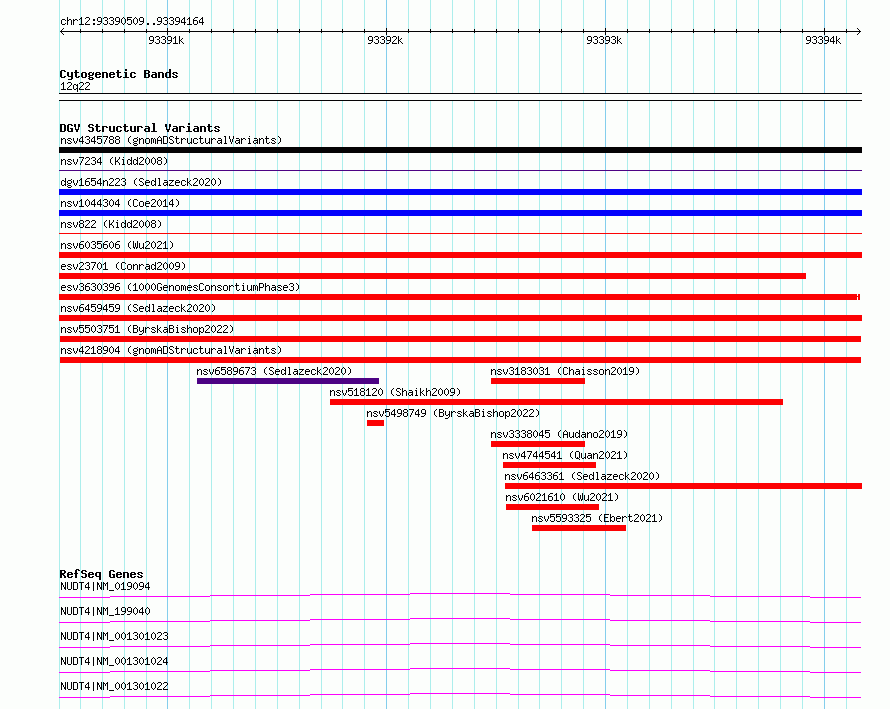The width and height of the screenshot is (890, 709).
Task: Click the right arrow on the ruler
Action: [x=859, y=32]
